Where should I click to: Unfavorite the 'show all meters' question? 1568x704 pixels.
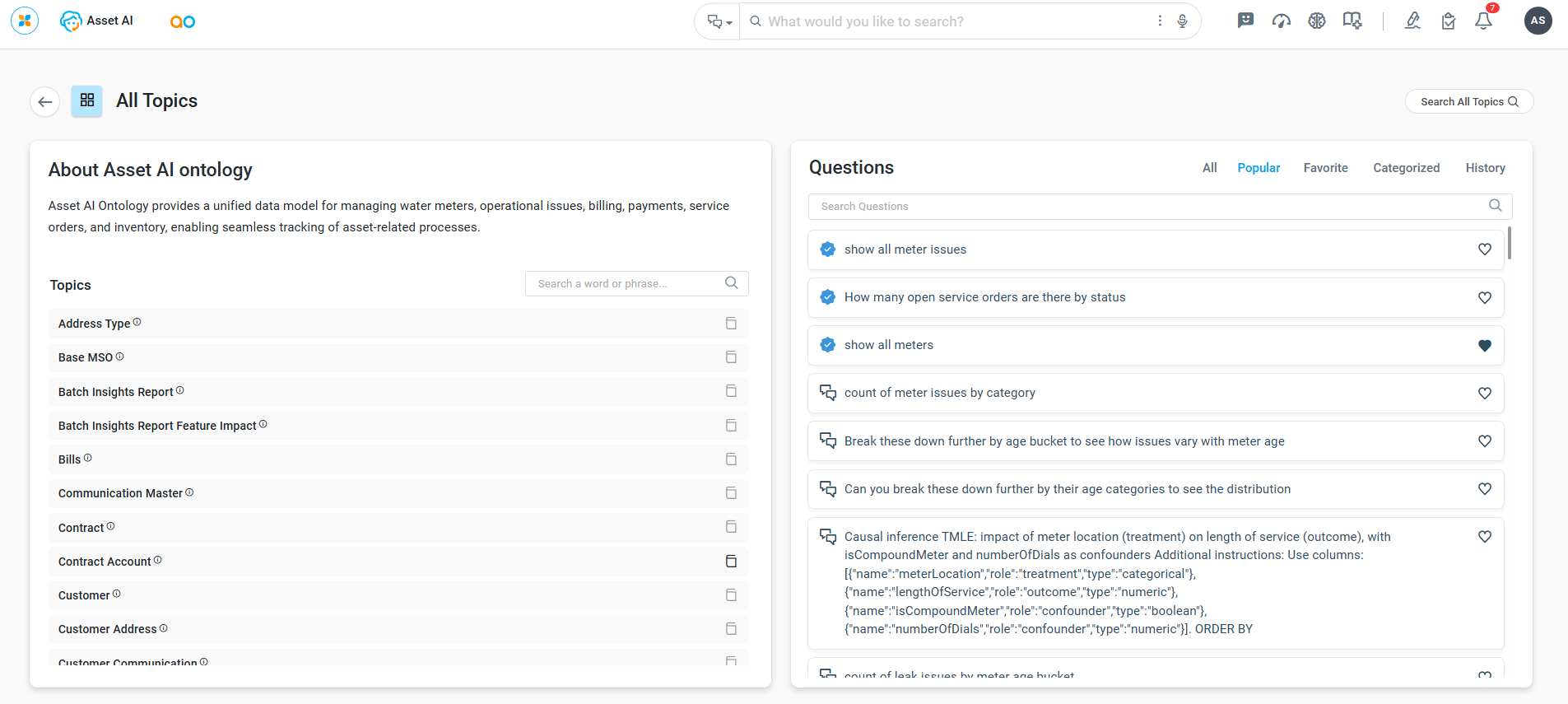1485,346
